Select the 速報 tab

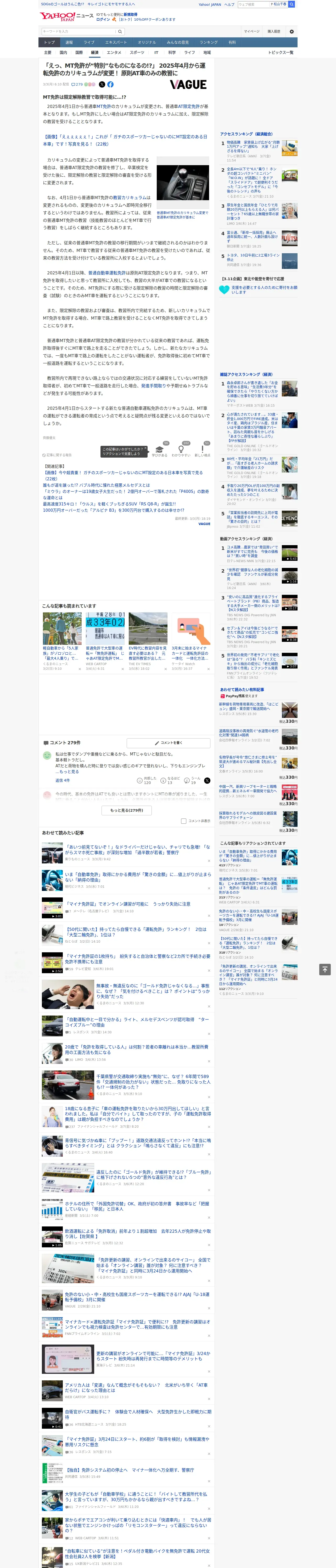pos(69,43)
